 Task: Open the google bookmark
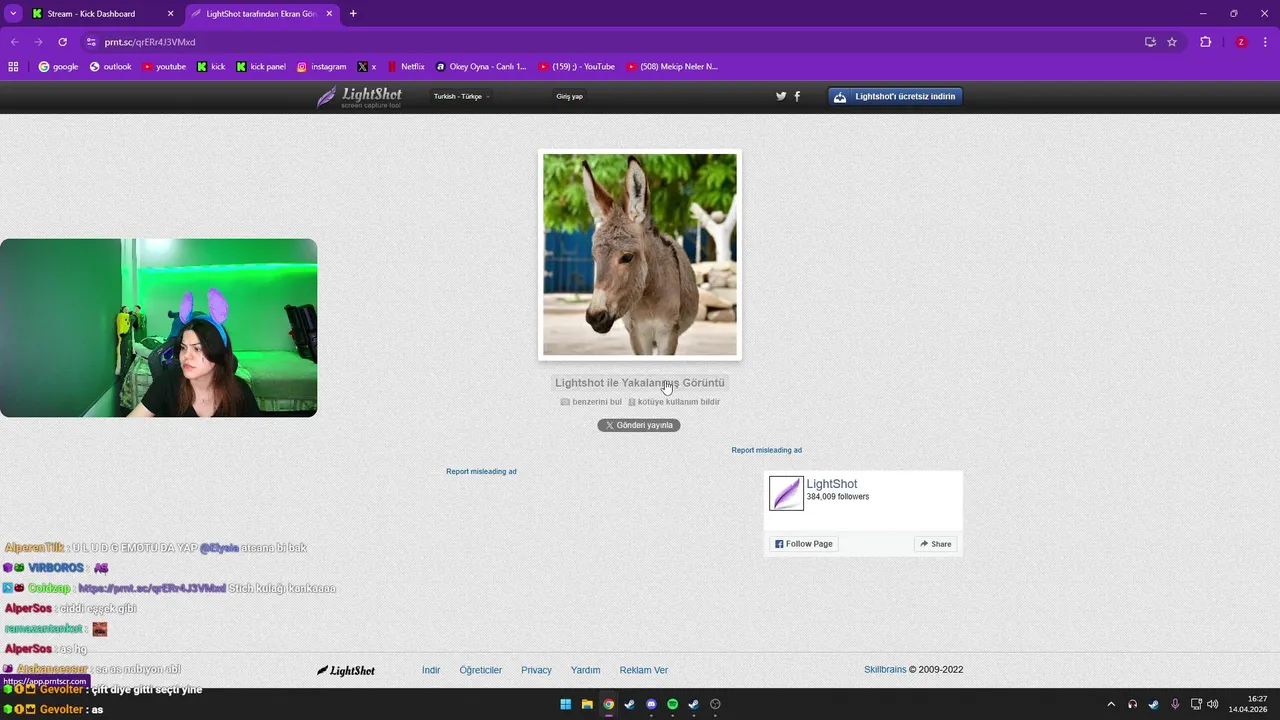[58, 67]
